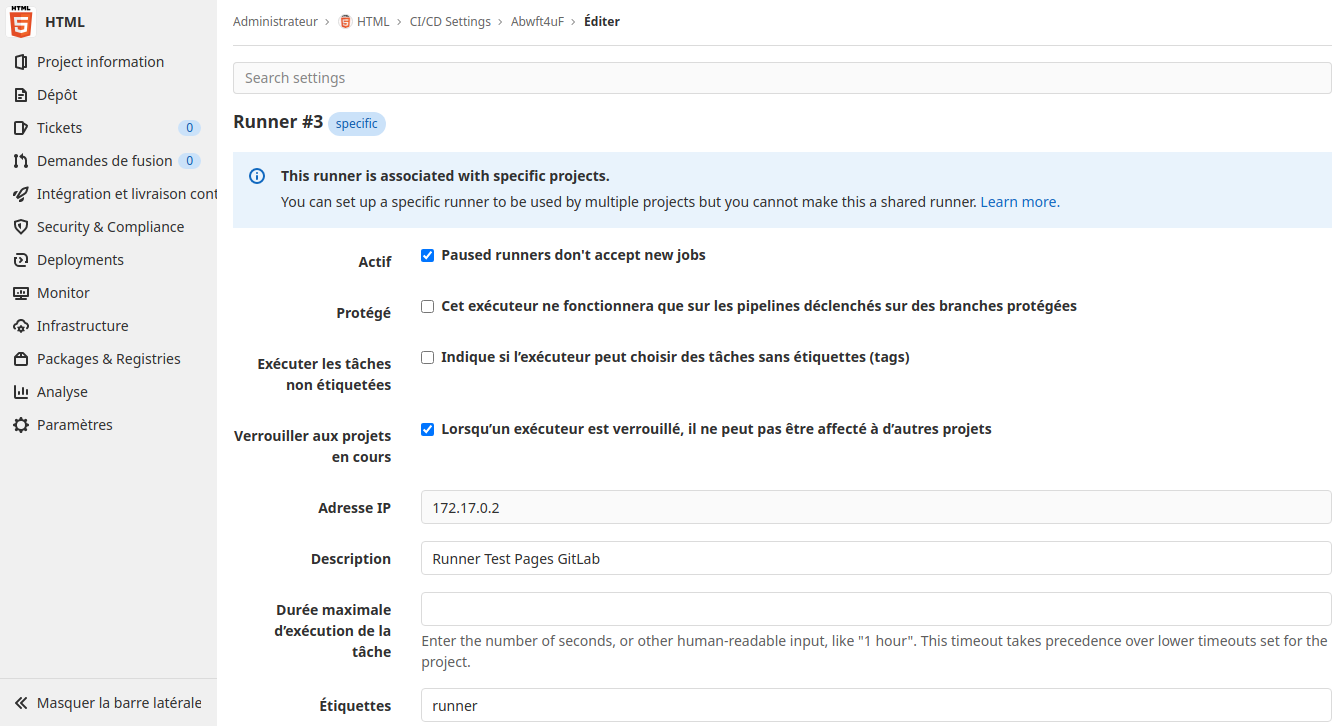
Task: Uncheck the Verrouiller aux projets checkbox
Action: click(428, 430)
